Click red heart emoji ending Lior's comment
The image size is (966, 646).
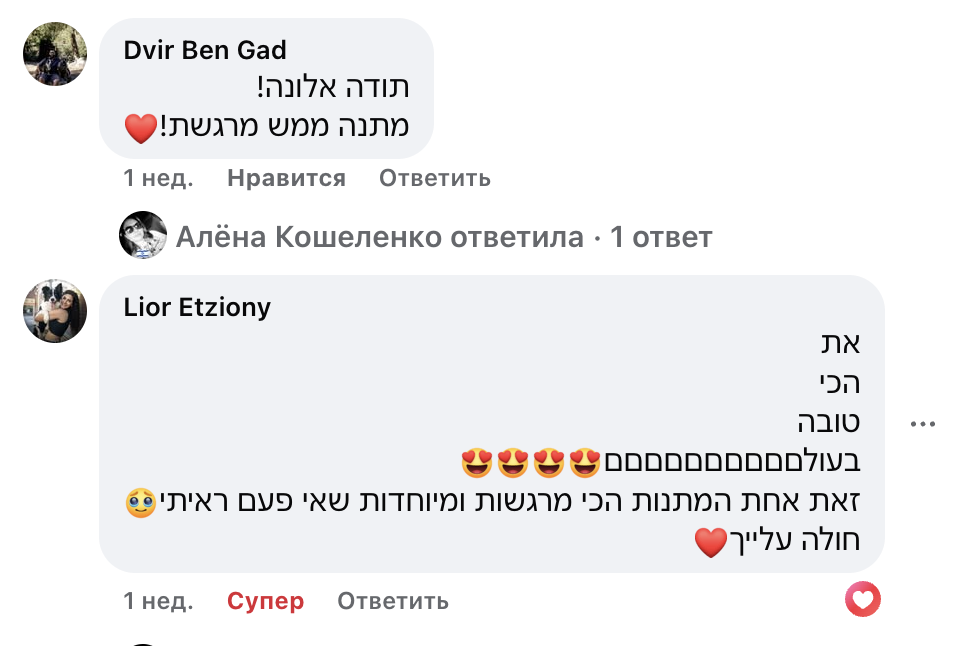pyautogui.click(x=710, y=543)
